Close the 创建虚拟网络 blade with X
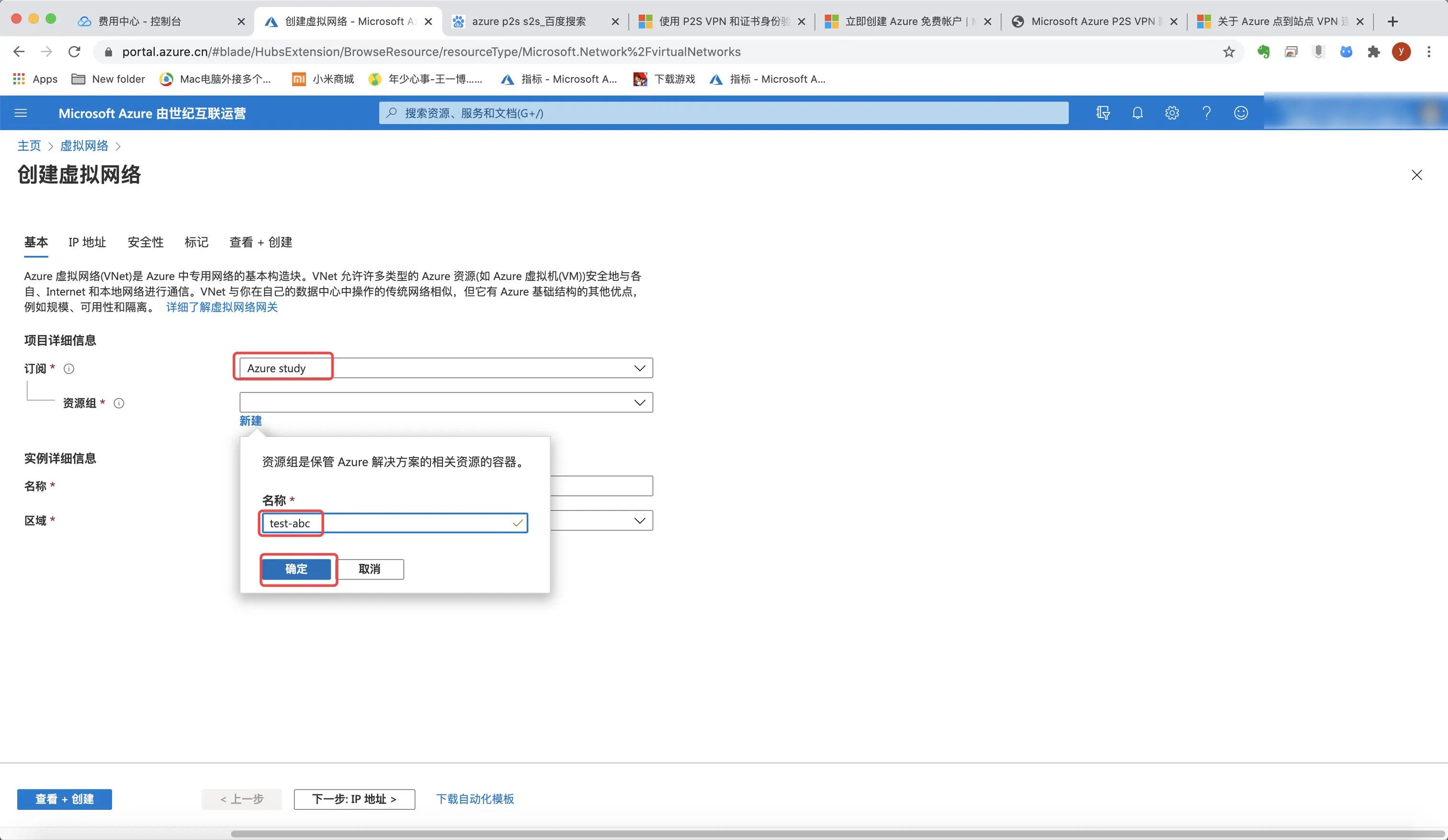Image resolution: width=1448 pixels, height=840 pixels. pyautogui.click(x=1416, y=175)
